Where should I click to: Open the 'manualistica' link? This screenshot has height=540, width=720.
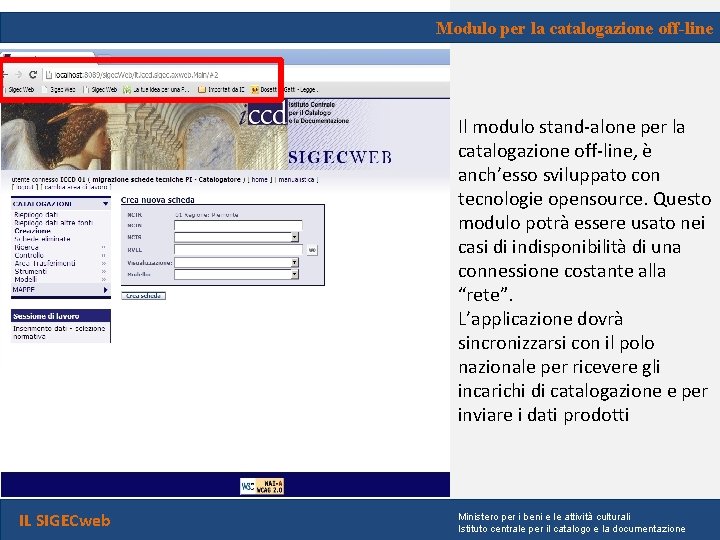pyautogui.click(x=297, y=180)
